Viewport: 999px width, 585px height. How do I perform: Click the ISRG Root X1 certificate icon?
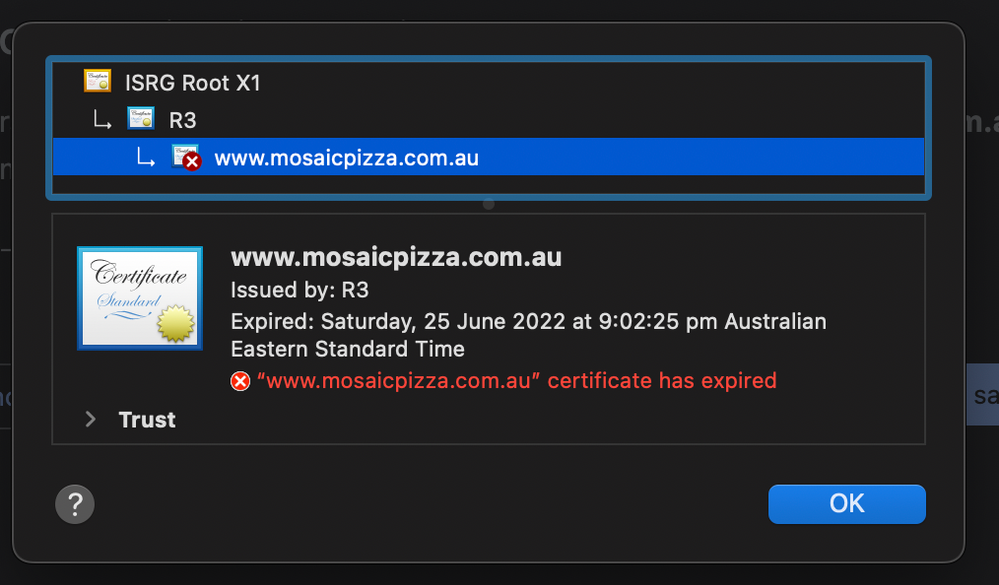coord(97,82)
